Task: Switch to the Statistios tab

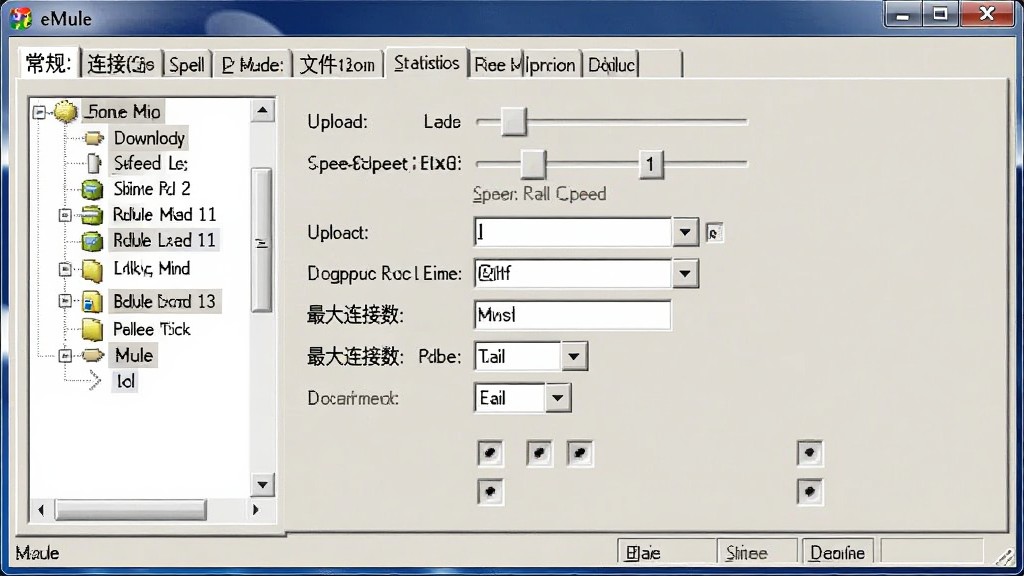Action: click(x=426, y=63)
